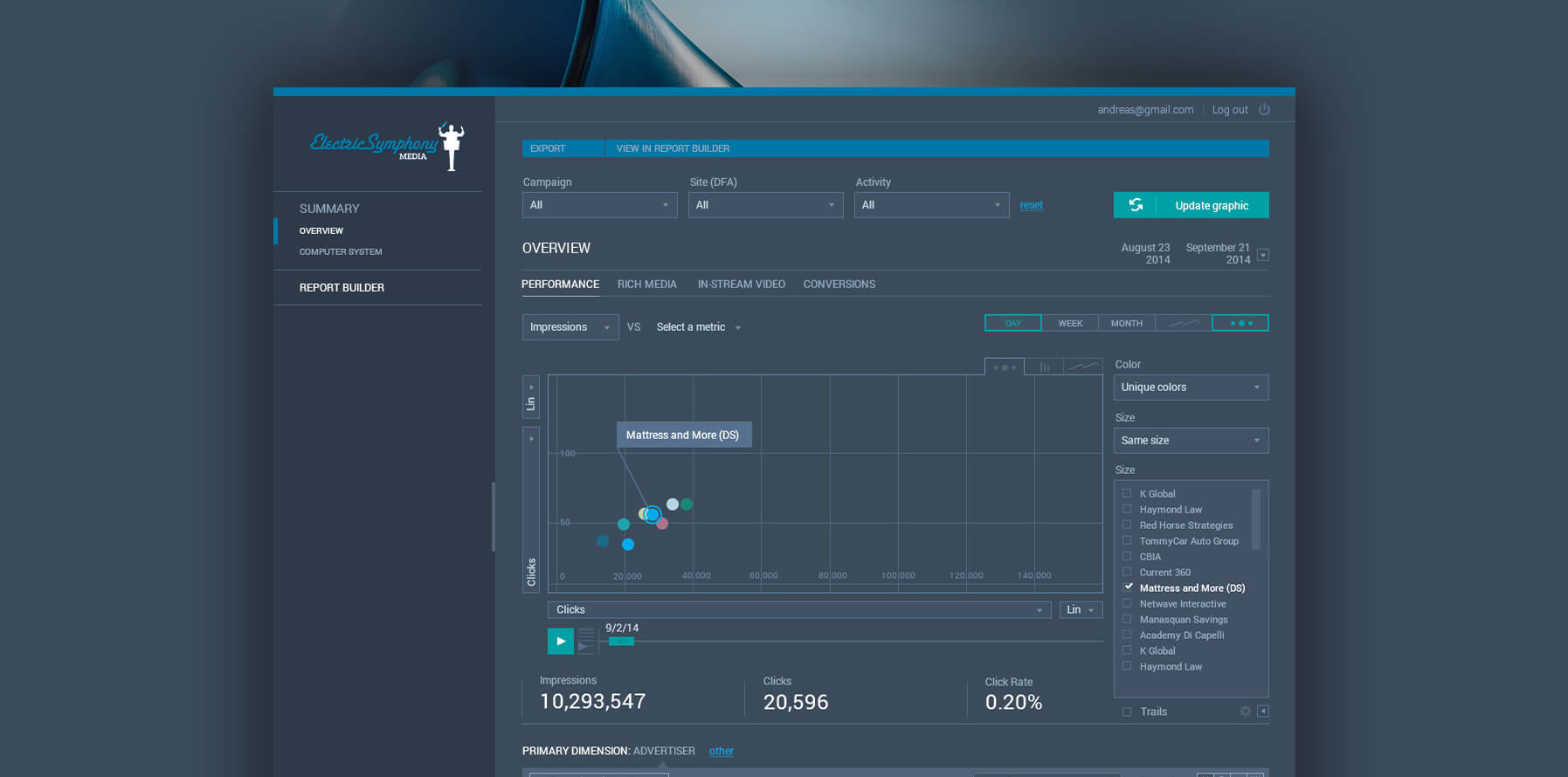Switch to the RICH MEDIA tab
This screenshot has width=1568, height=777.
[x=647, y=285]
